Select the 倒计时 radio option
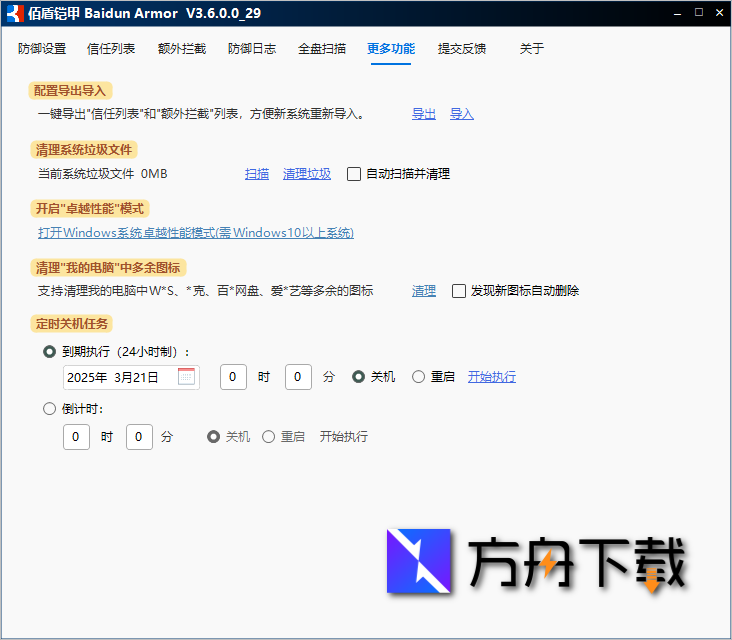Image resolution: width=732 pixels, height=640 pixels. click(49, 409)
